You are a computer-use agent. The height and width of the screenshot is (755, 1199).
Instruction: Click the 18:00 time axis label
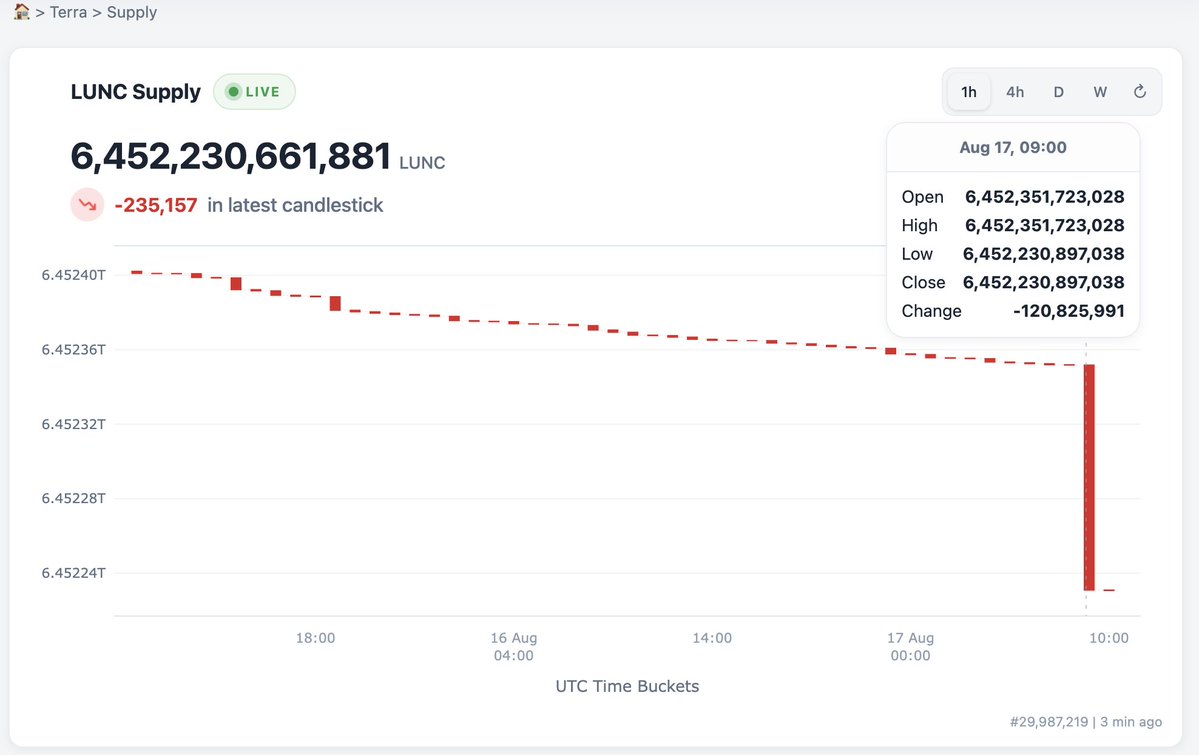click(315, 638)
